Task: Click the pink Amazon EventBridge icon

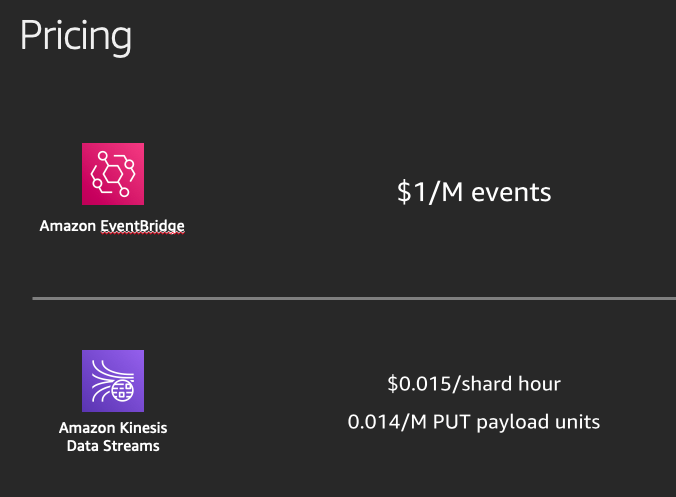Action: pos(113,174)
